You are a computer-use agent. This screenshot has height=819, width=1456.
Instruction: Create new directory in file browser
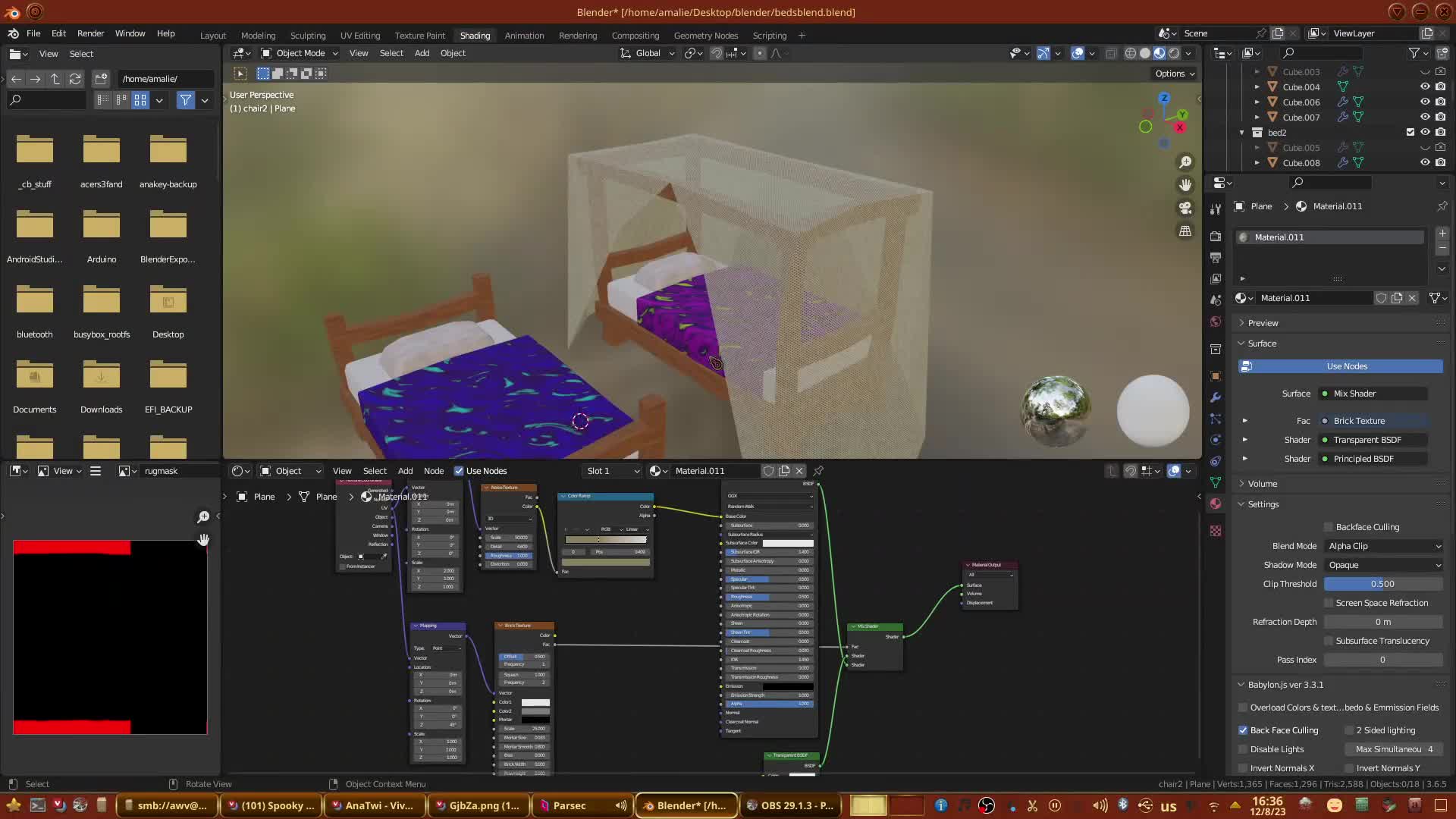click(x=101, y=79)
